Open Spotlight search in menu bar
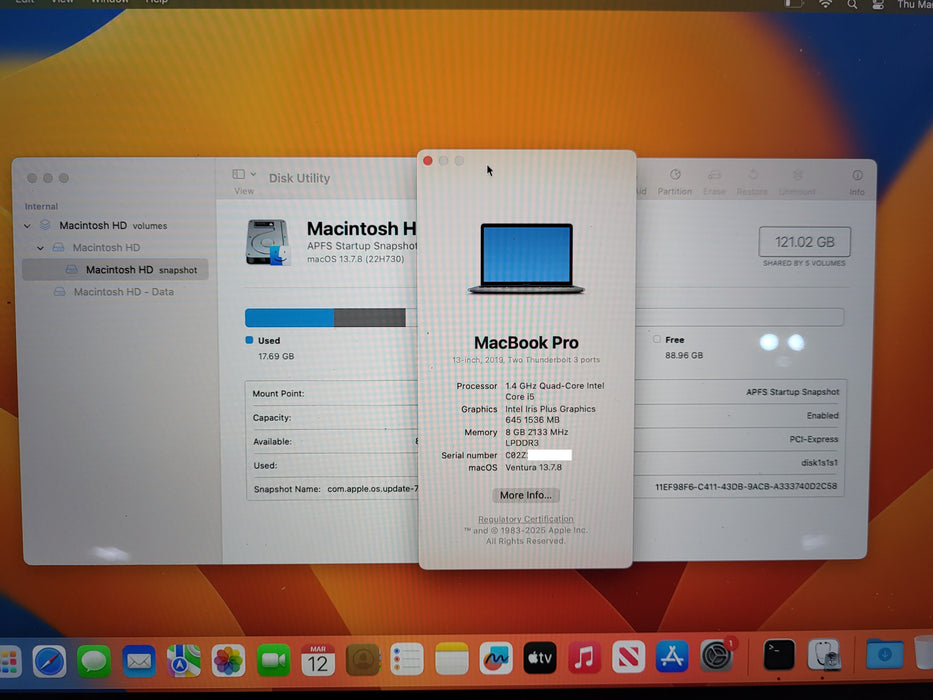This screenshot has height=700, width=933. 852,5
